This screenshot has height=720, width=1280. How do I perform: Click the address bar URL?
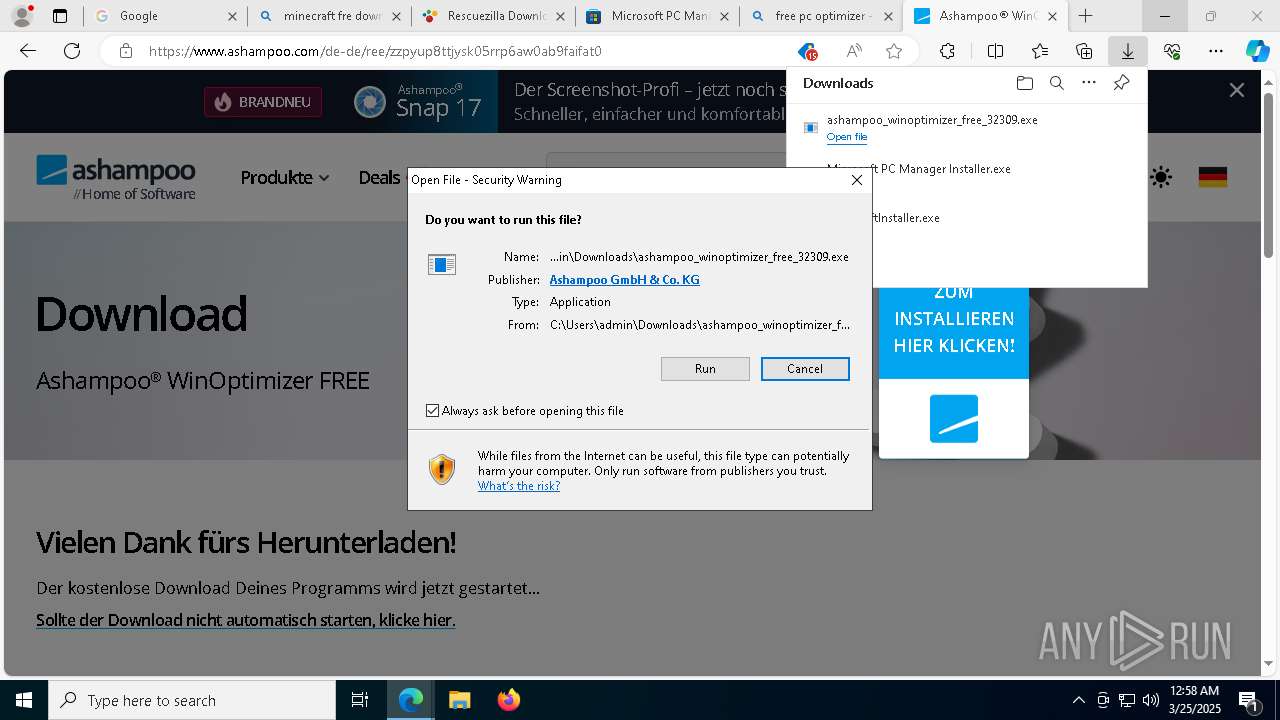[x=375, y=51]
